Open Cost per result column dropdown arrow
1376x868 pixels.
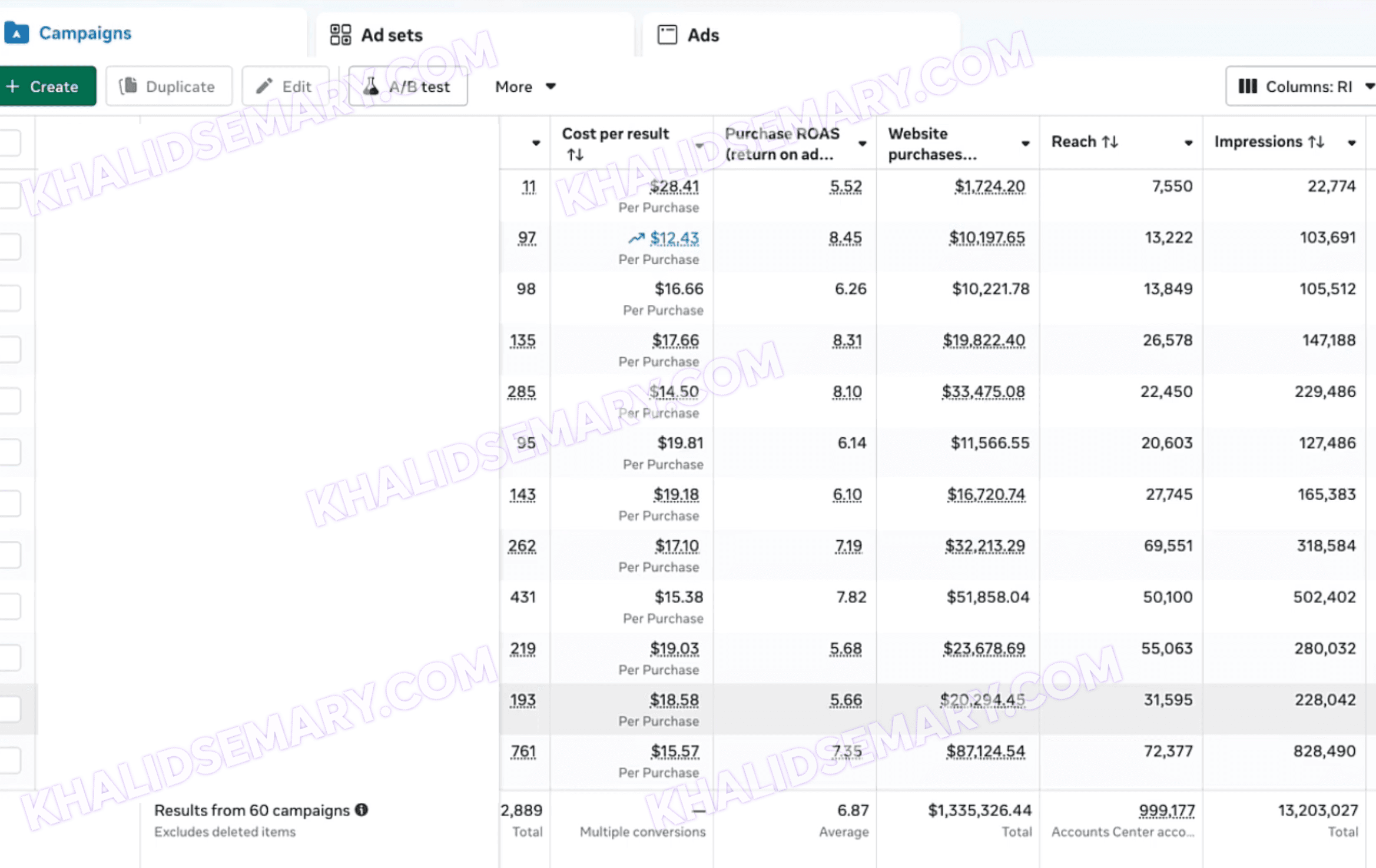tap(699, 145)
